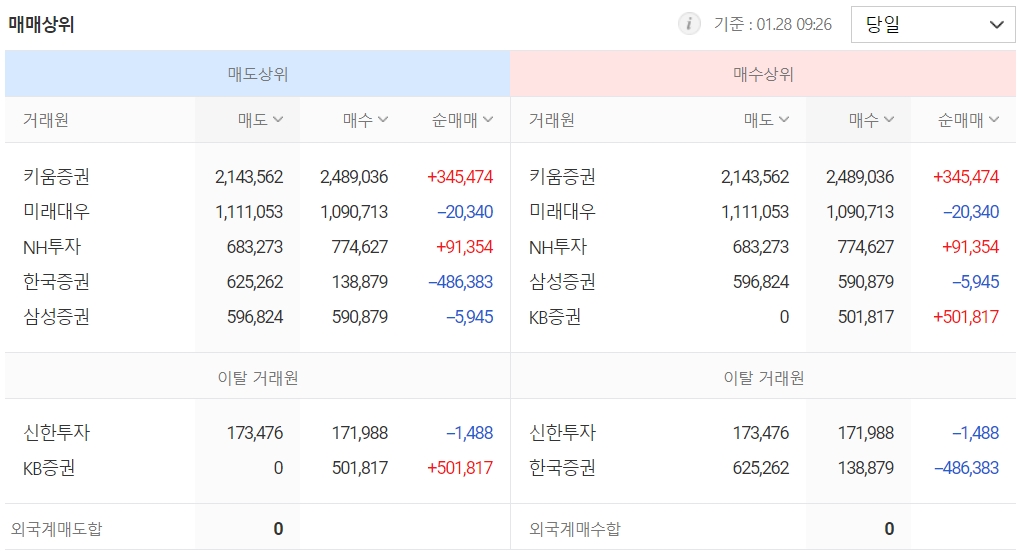Click KB증권 in 매수상위 top five

coord(554,317)
